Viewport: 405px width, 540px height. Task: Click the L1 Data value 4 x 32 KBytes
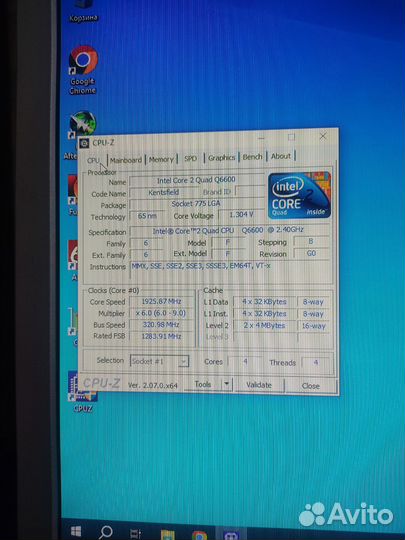(x=264, y=302)
